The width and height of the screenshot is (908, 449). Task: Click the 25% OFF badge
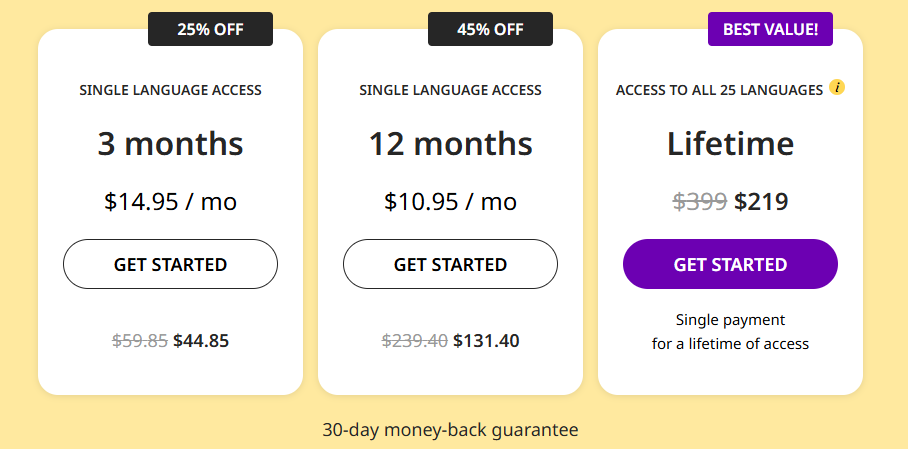click(x=210, y=29)
